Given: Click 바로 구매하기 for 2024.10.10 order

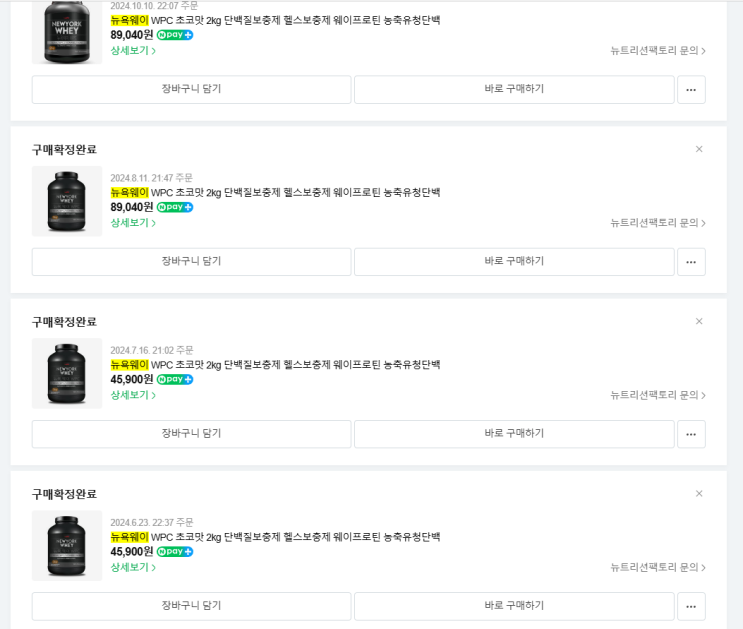Looking at the screenshot, I should pyautogui.click(x=514, y=90).
